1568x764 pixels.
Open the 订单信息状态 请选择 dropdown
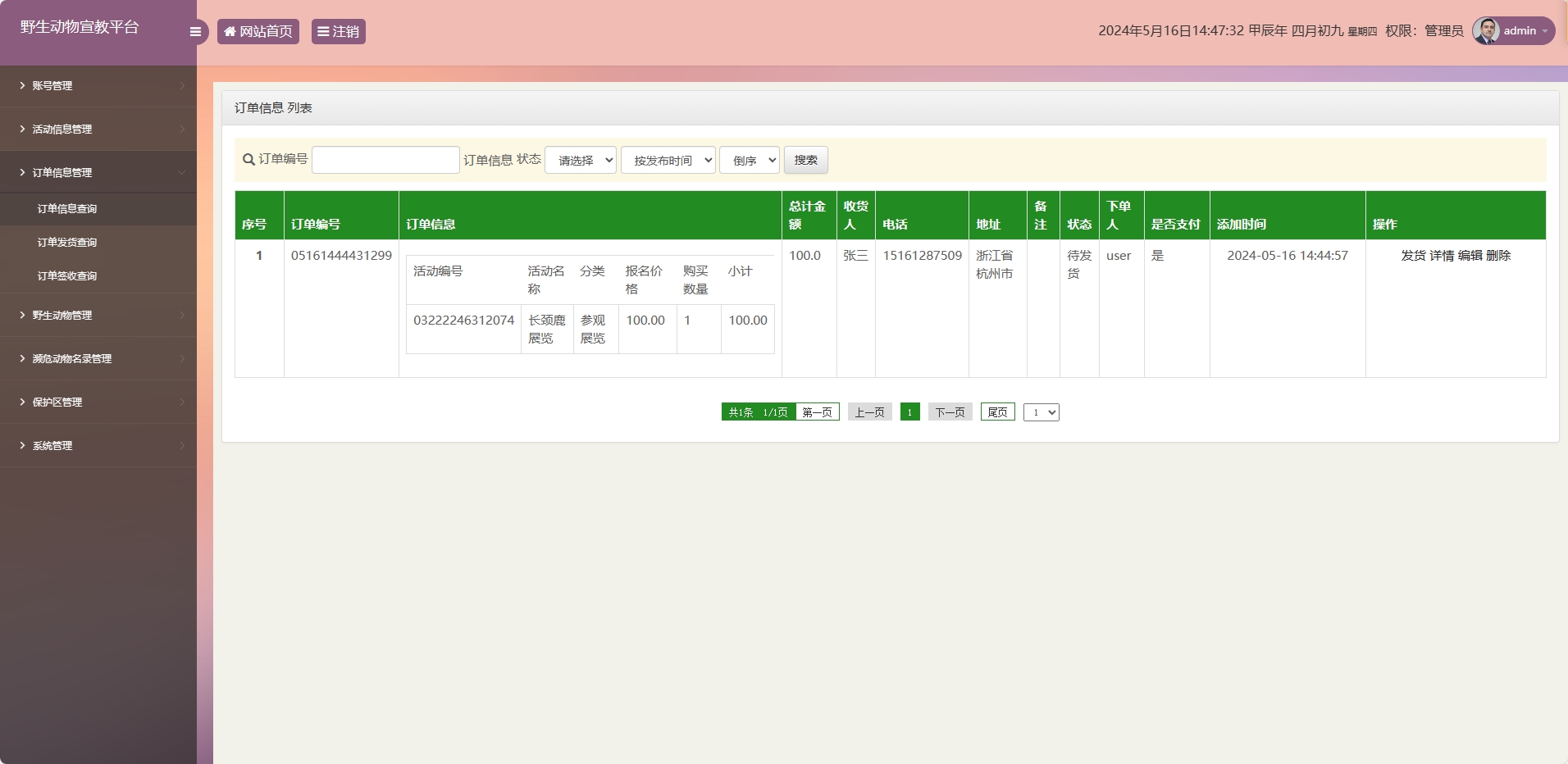(581, 161)
